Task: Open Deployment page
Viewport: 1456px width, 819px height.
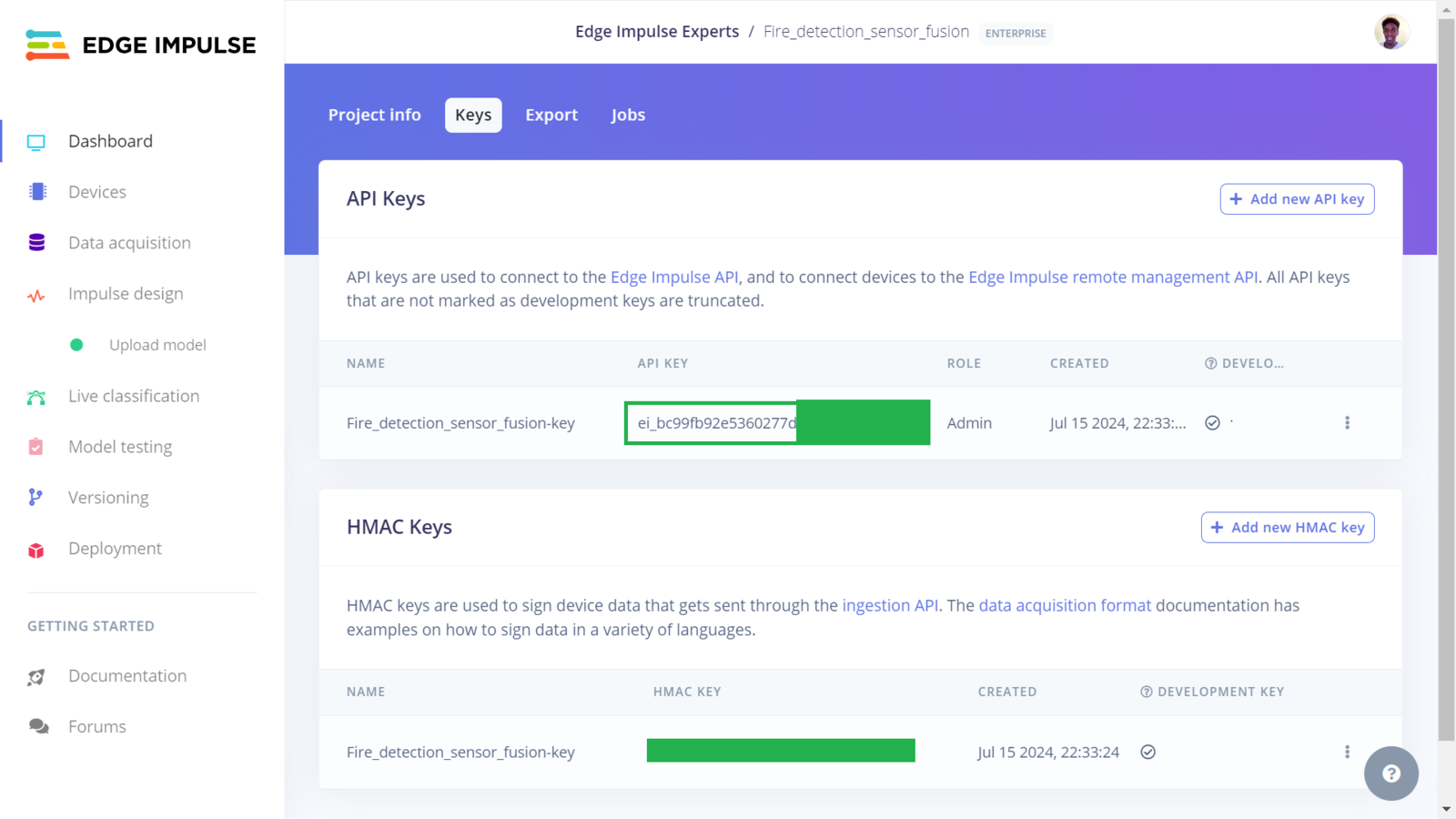Action: [x=115, y=549]
